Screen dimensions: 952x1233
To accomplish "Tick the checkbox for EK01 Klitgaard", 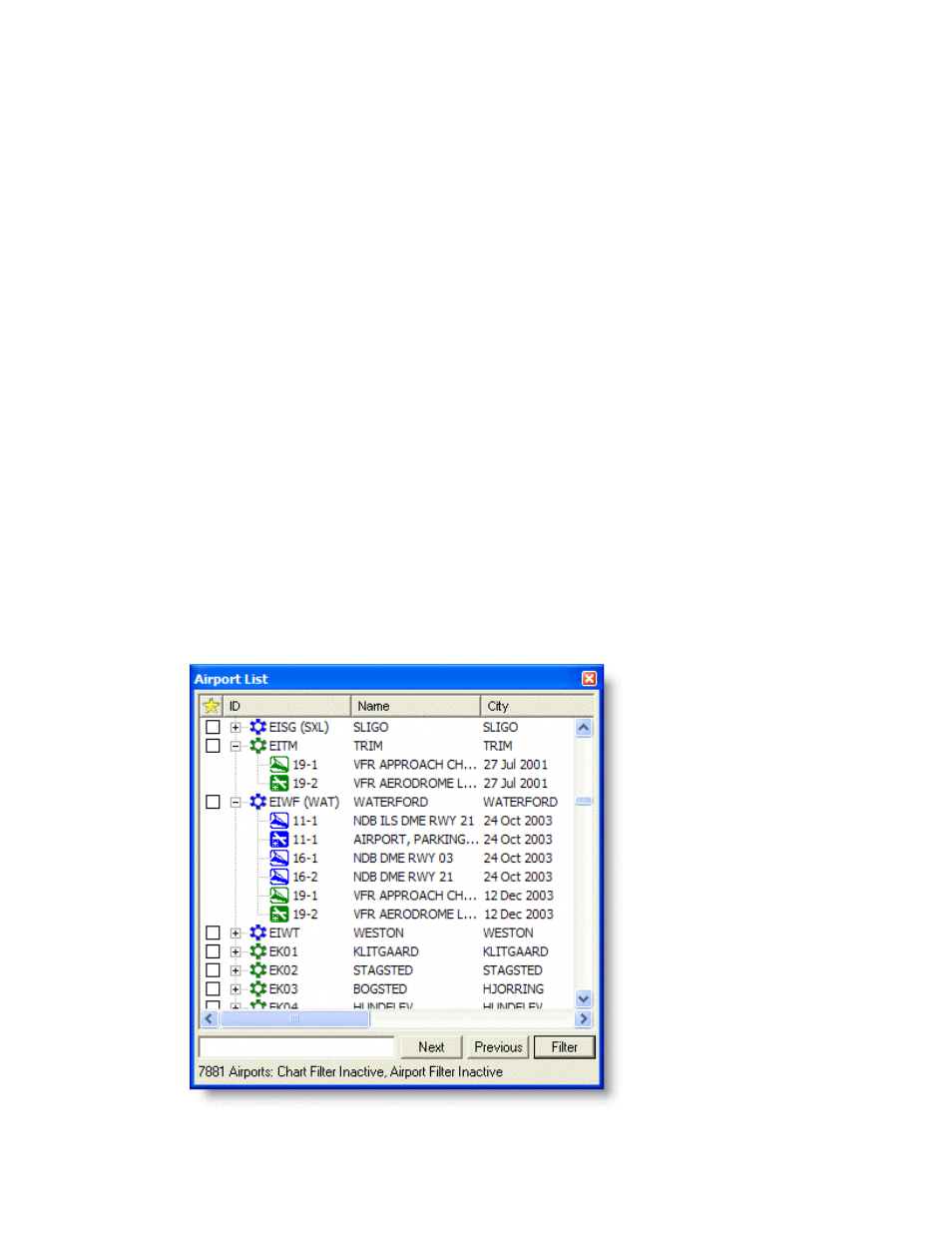I will [213, 951].
